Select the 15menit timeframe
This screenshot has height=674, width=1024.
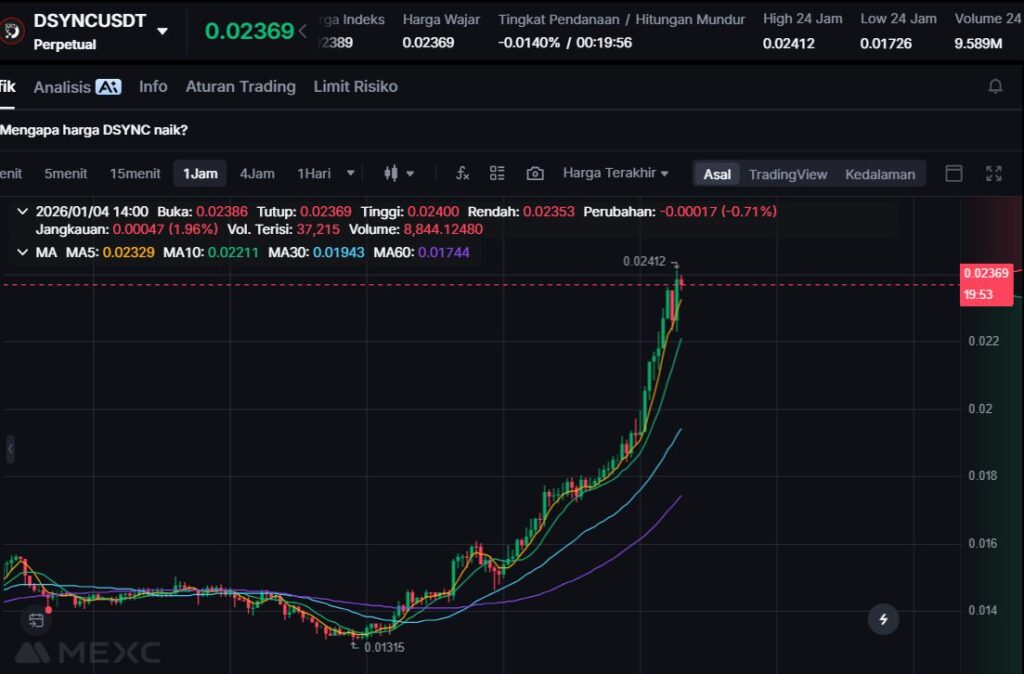(x=135, y=173)
